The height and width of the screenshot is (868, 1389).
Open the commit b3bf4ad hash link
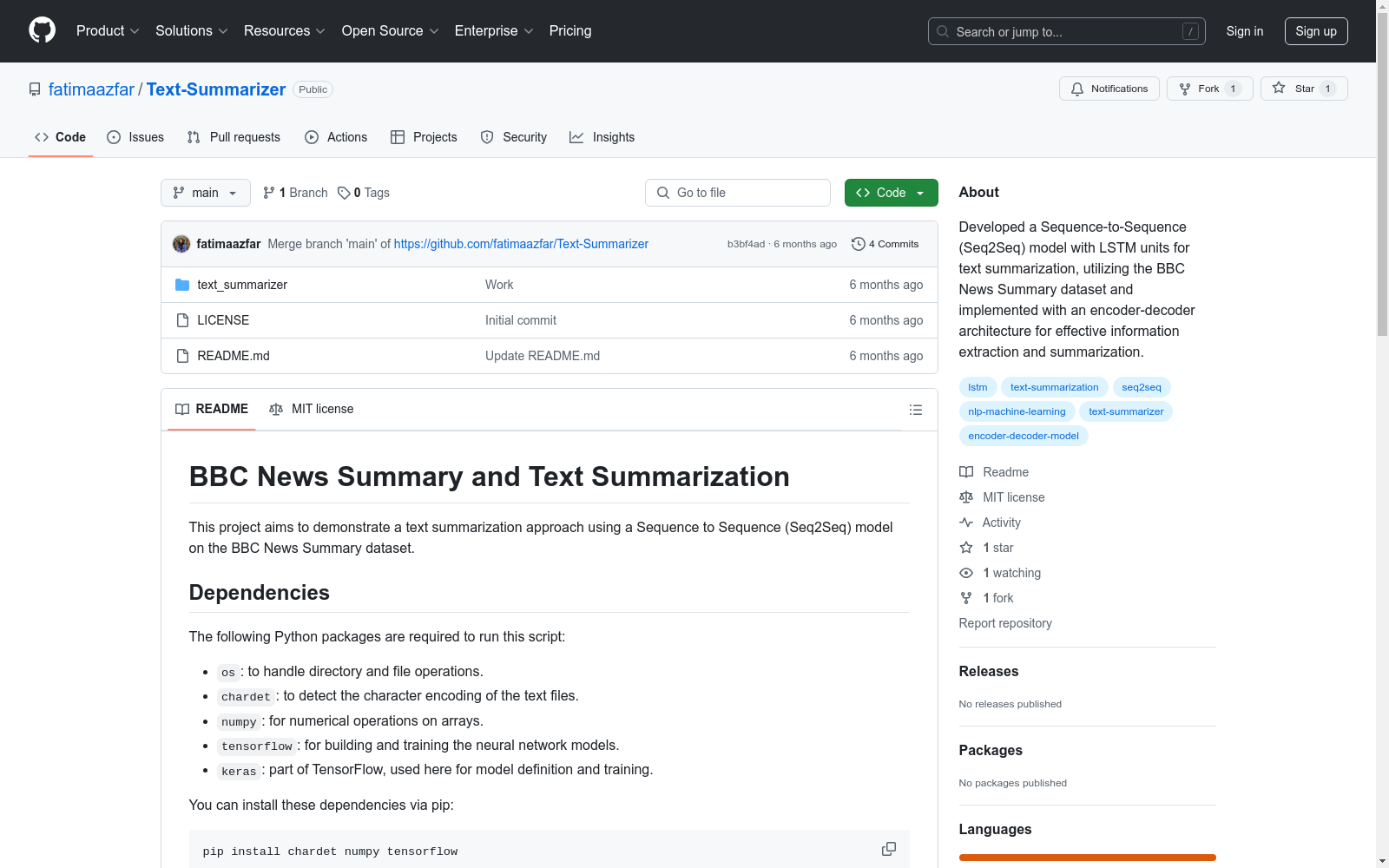tap(746, 244)
